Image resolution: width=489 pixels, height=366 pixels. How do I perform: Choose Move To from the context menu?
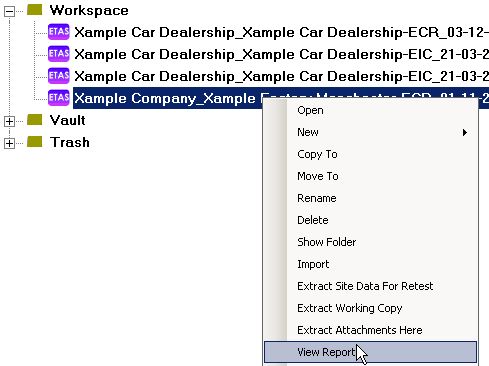point(371,176)
